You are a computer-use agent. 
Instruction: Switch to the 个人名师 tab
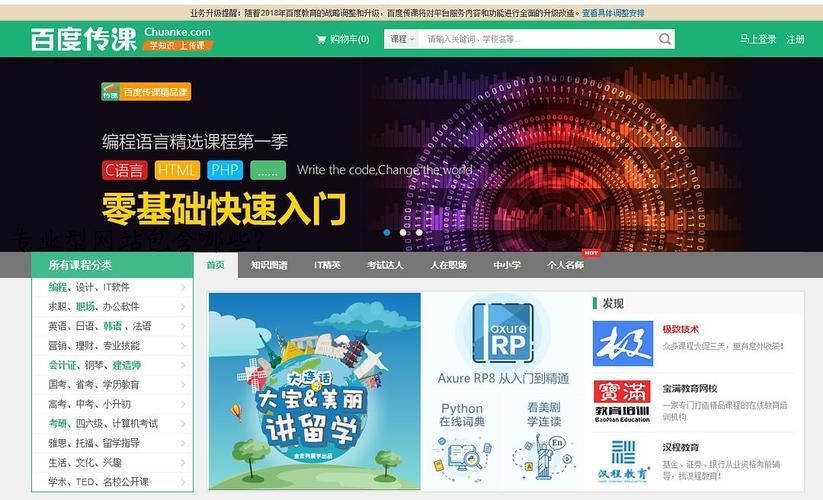(x=565, y=265)
